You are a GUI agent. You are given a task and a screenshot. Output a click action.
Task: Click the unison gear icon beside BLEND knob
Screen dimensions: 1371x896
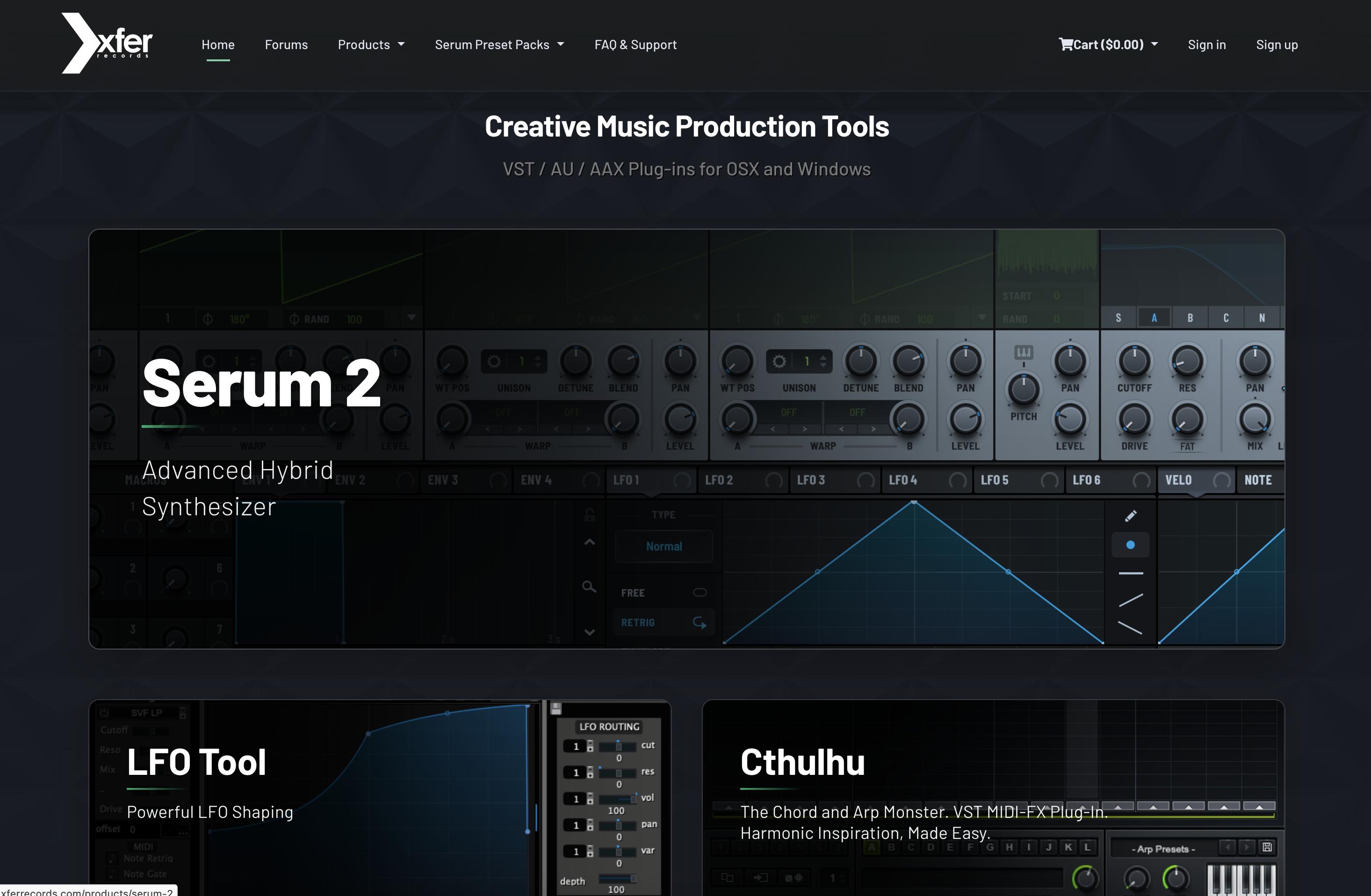coord(779,361)
